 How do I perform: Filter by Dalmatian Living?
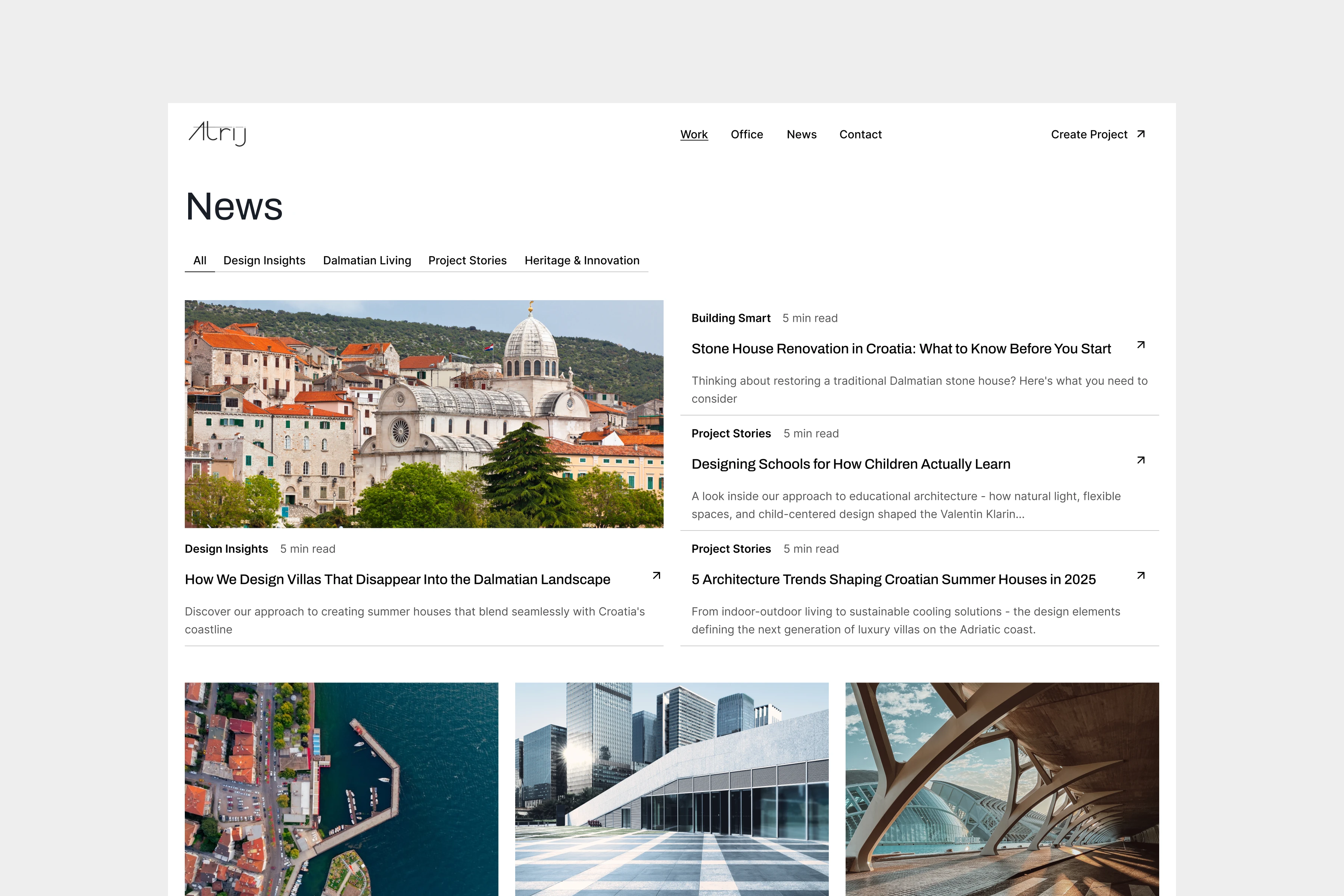tap(367, 261)
